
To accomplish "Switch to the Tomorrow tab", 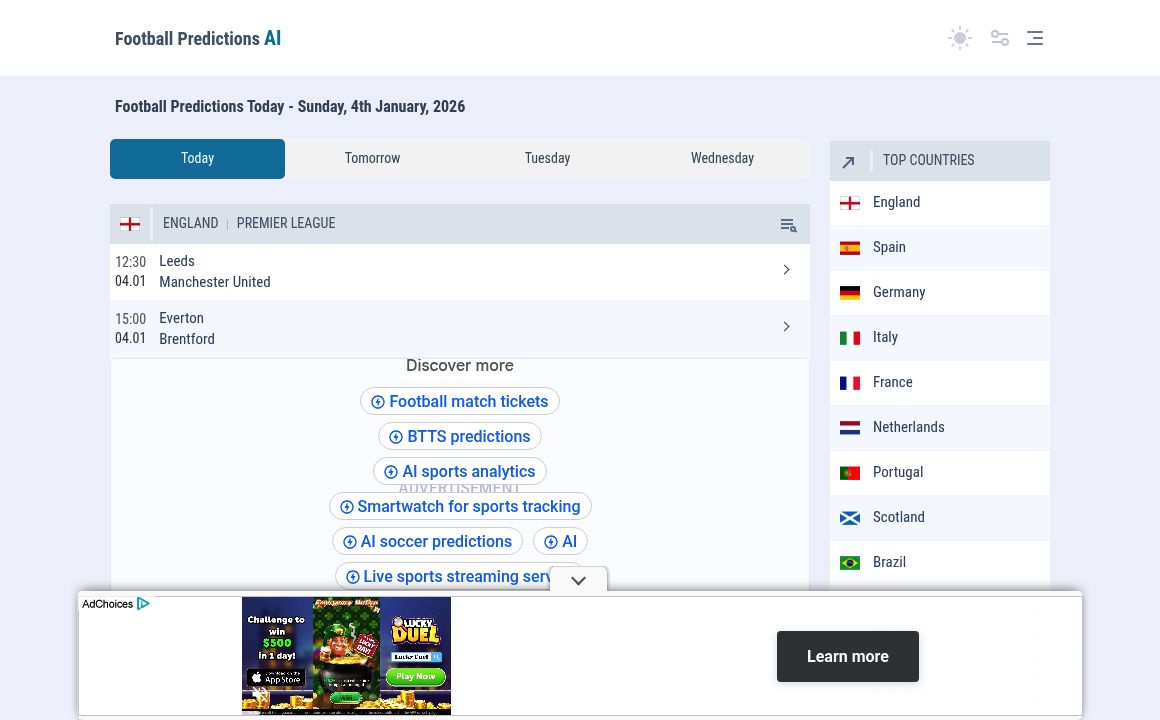I will click(372, 159).
